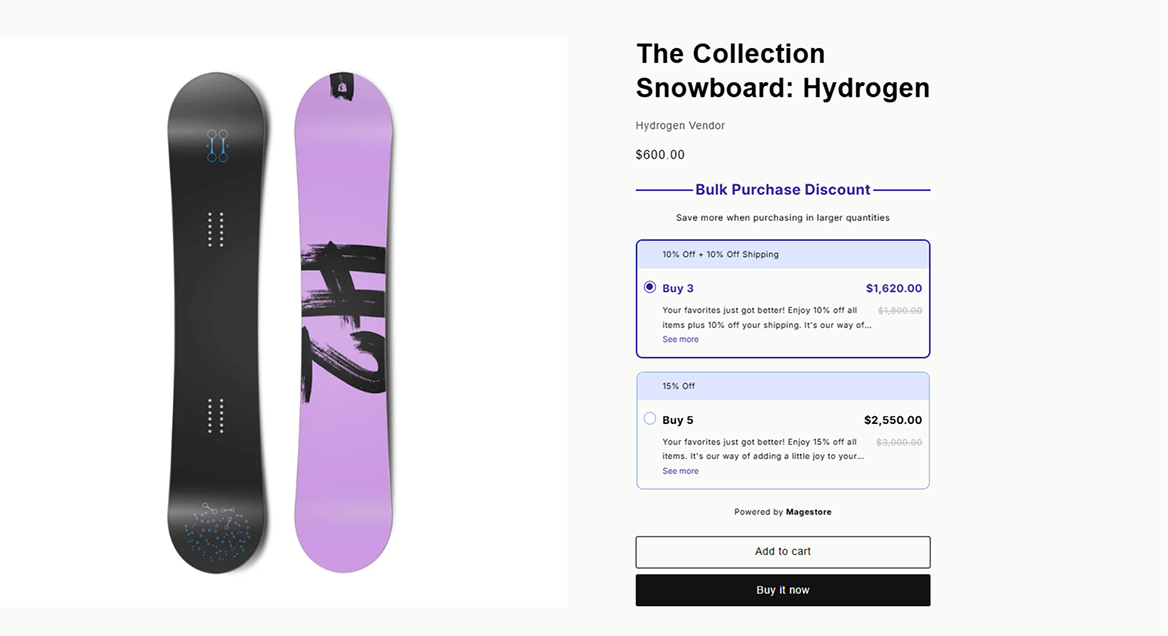This screenshot has width=1168, height=636.
Task: Click the Add to cart button
Action: coord(783,552)
